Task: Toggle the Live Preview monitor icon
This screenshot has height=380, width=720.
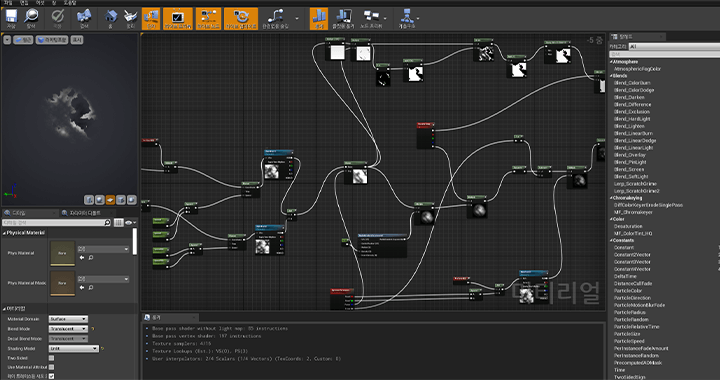Action: [178, 18]
